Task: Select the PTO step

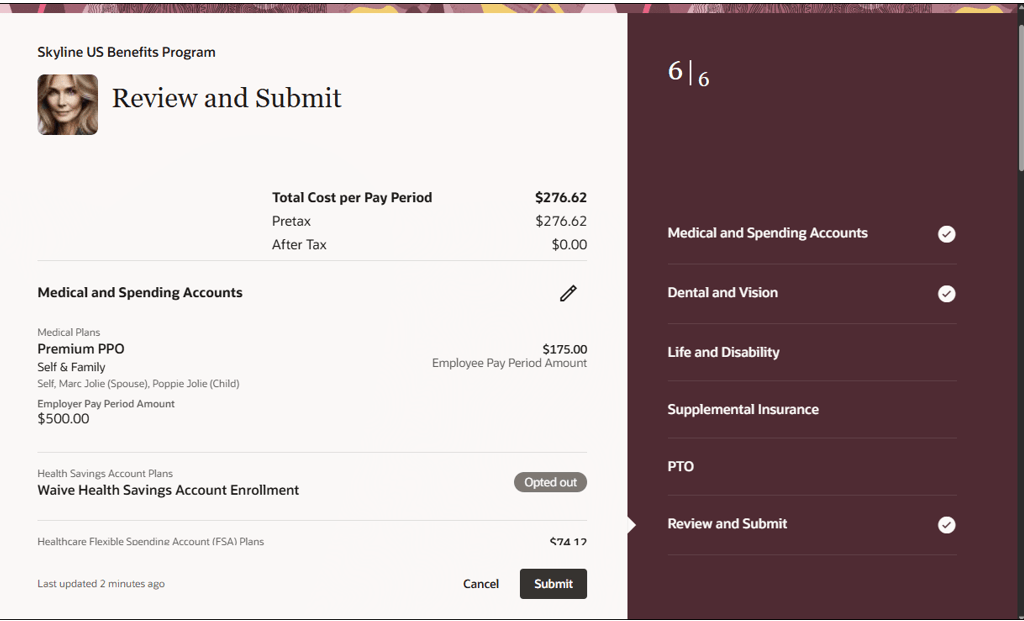Action: click(680, 467)
